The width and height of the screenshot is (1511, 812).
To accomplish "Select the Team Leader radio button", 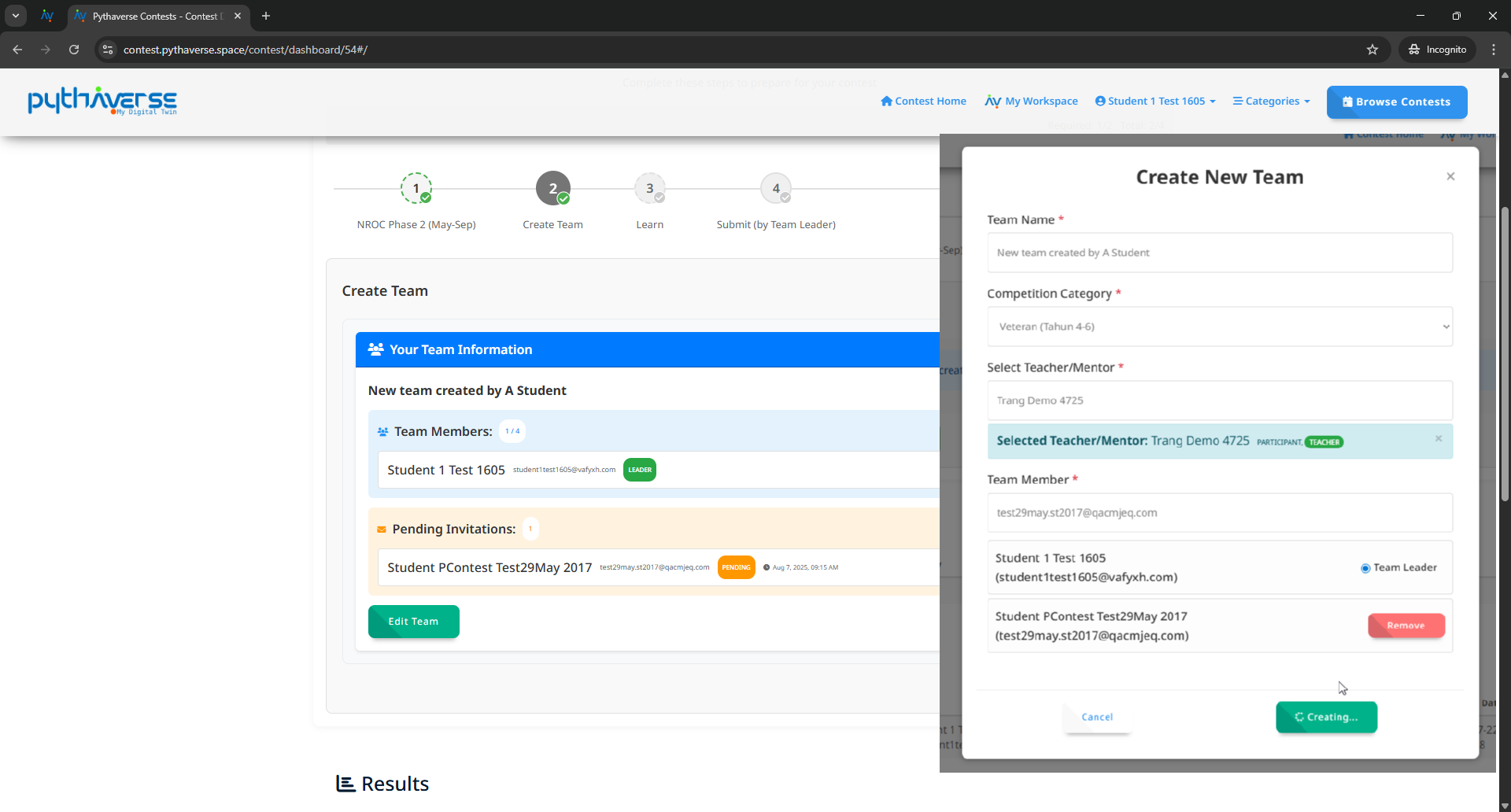I will point(1365,568).
